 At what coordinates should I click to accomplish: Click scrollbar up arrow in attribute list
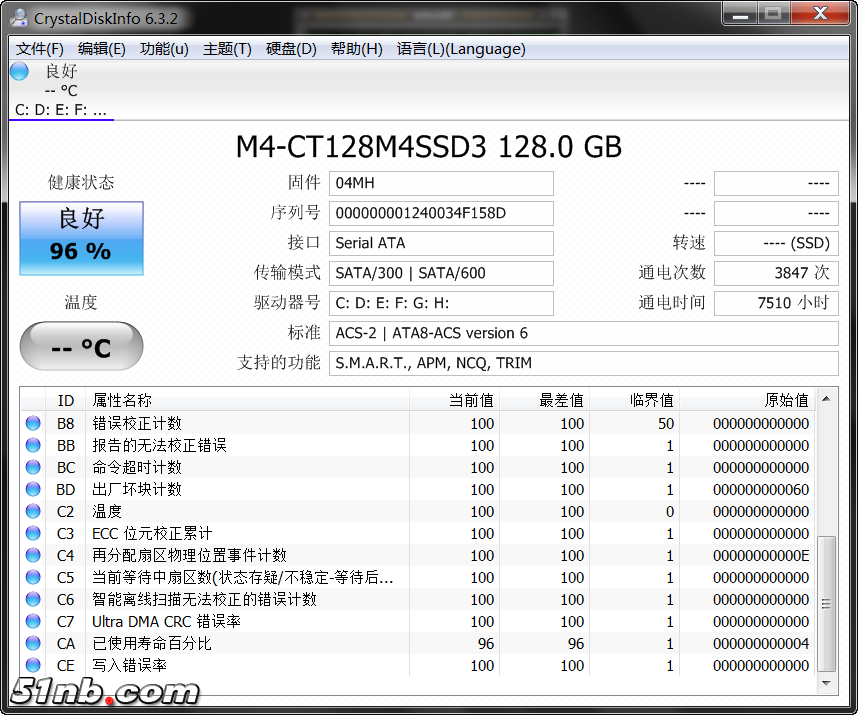point(827,400)
